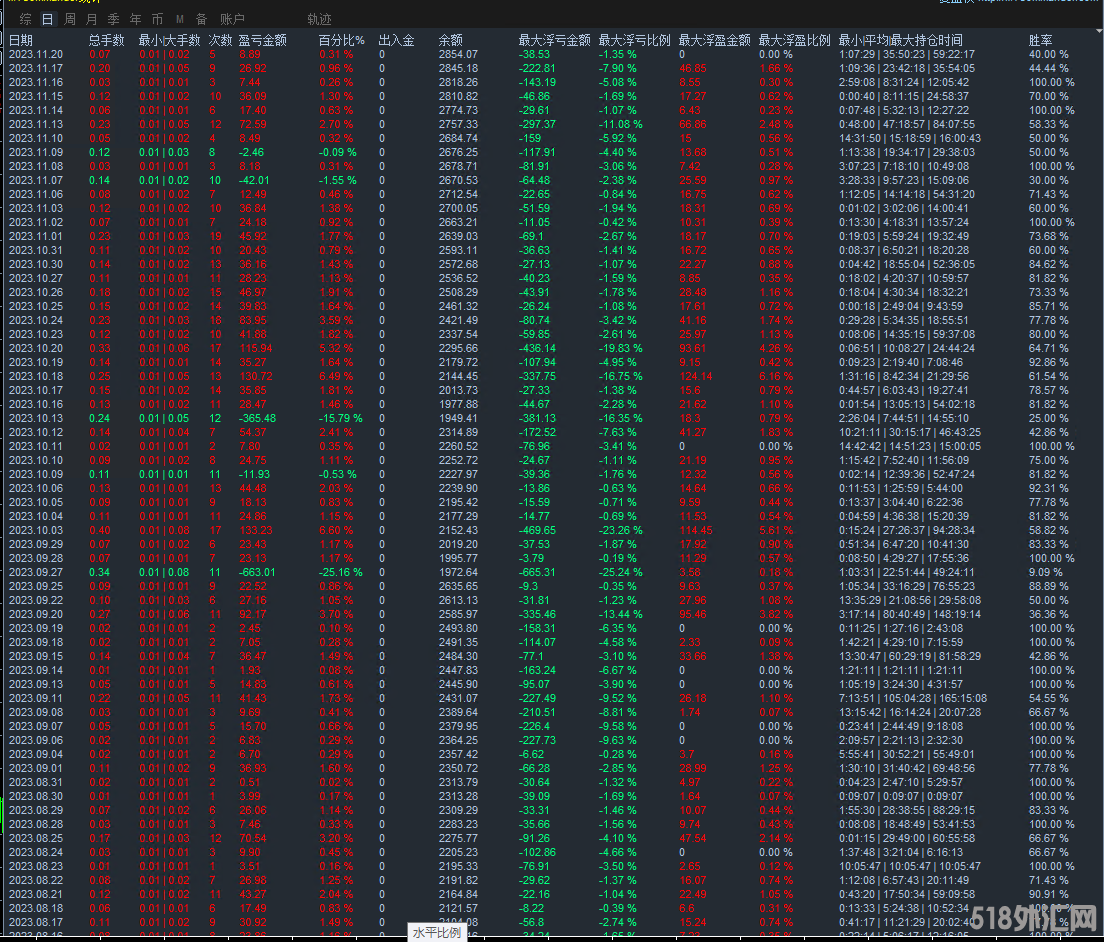Select the 2023.09.27 row date
This screenshot has height=942, width=1104.
click(x=35, y=572)
